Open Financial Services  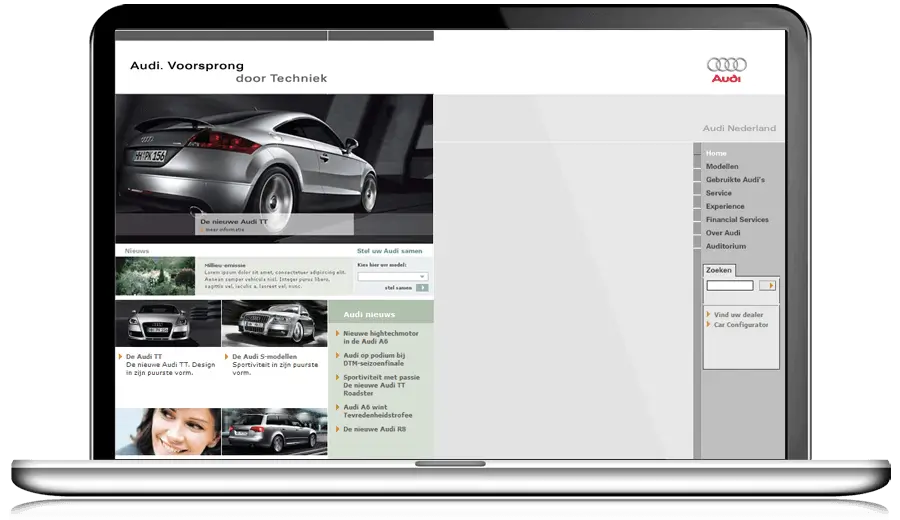737,219
